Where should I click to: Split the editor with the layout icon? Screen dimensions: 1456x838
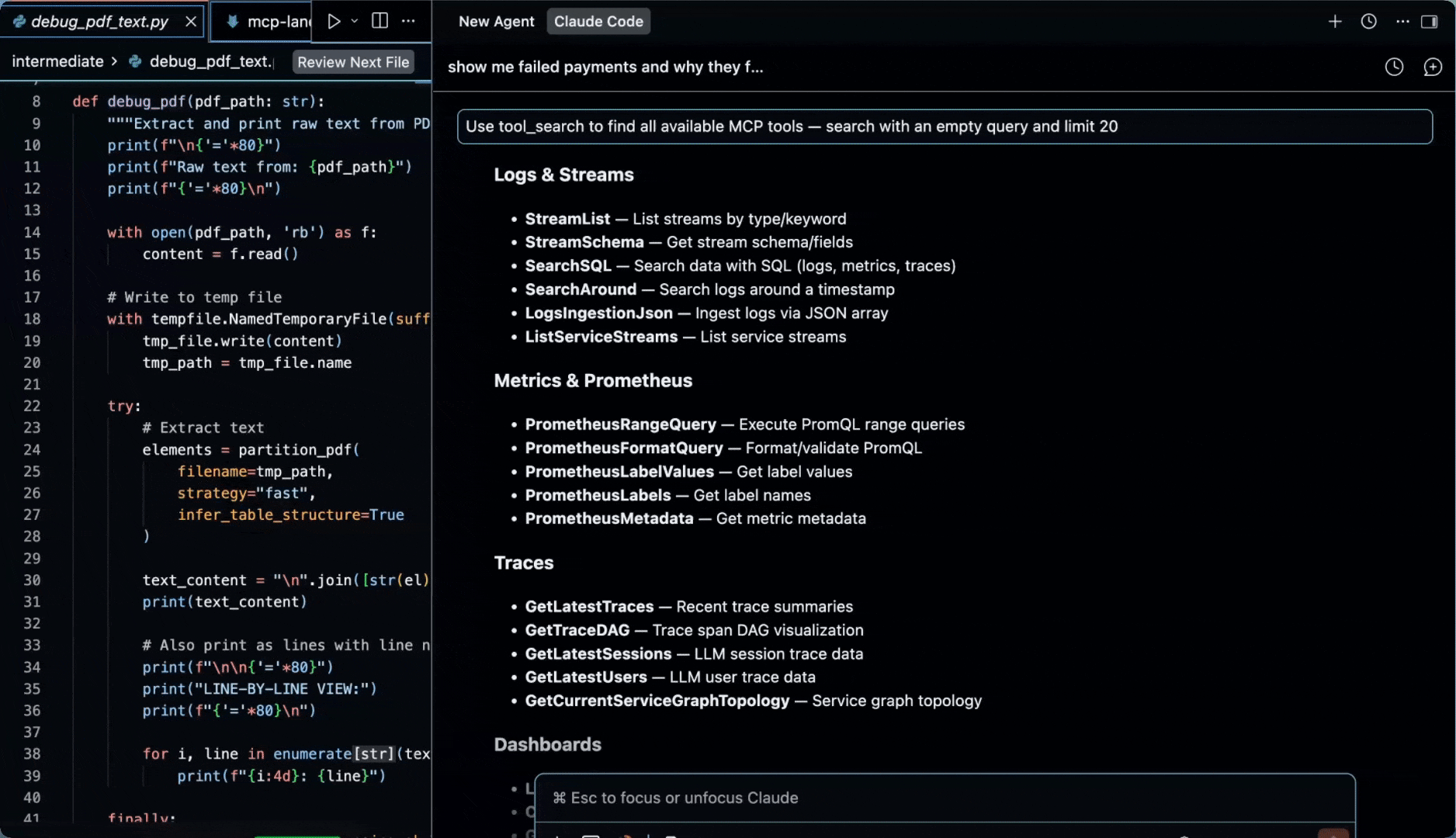tap(380, 21)
